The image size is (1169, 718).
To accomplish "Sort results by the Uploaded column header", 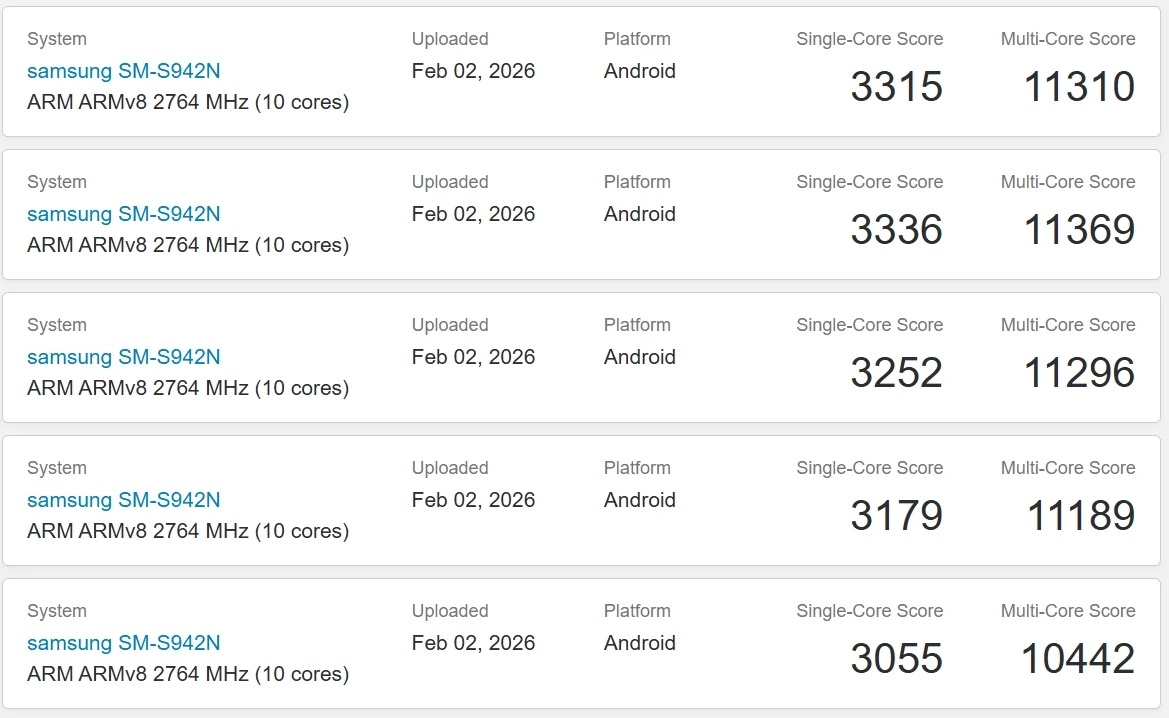I will [x=449, y=39].
